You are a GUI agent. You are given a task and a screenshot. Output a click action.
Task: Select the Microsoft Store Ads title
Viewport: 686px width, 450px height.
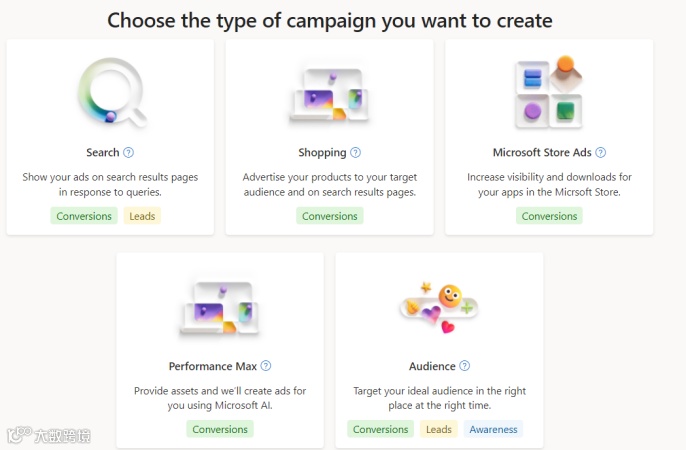pyautogui.click(x=542, y=153)
